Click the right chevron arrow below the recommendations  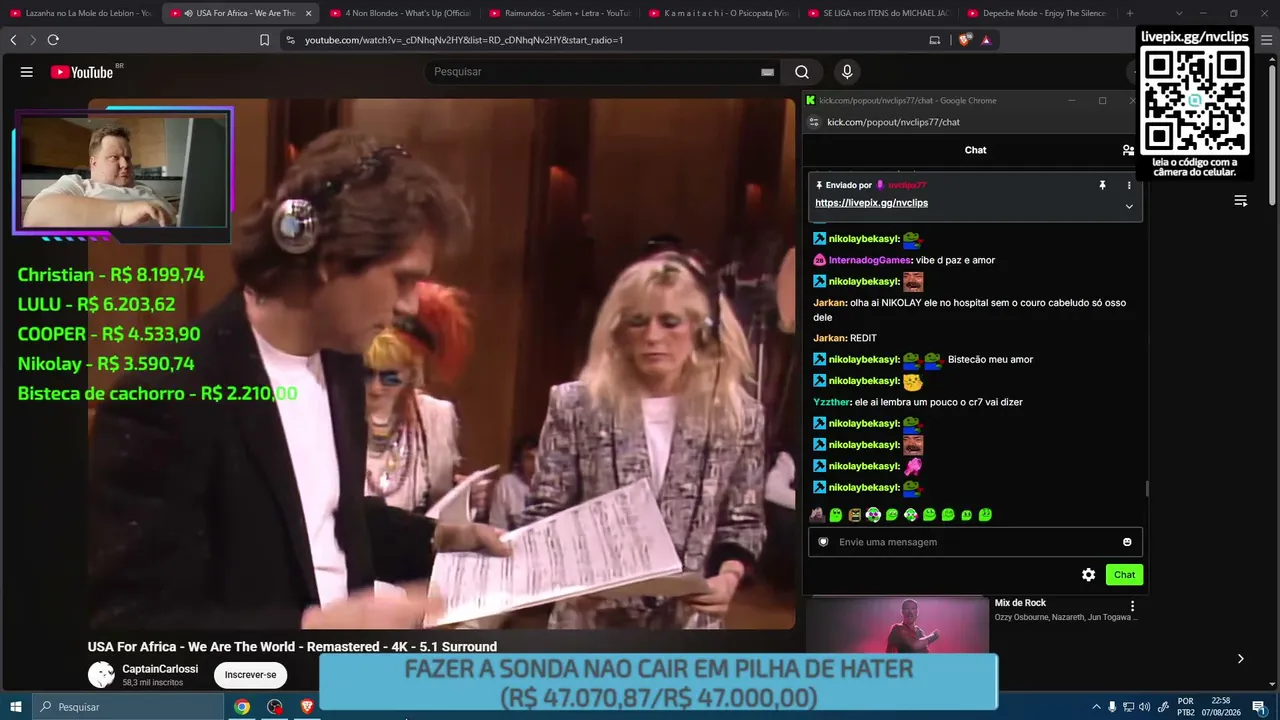click(1240, 659)
